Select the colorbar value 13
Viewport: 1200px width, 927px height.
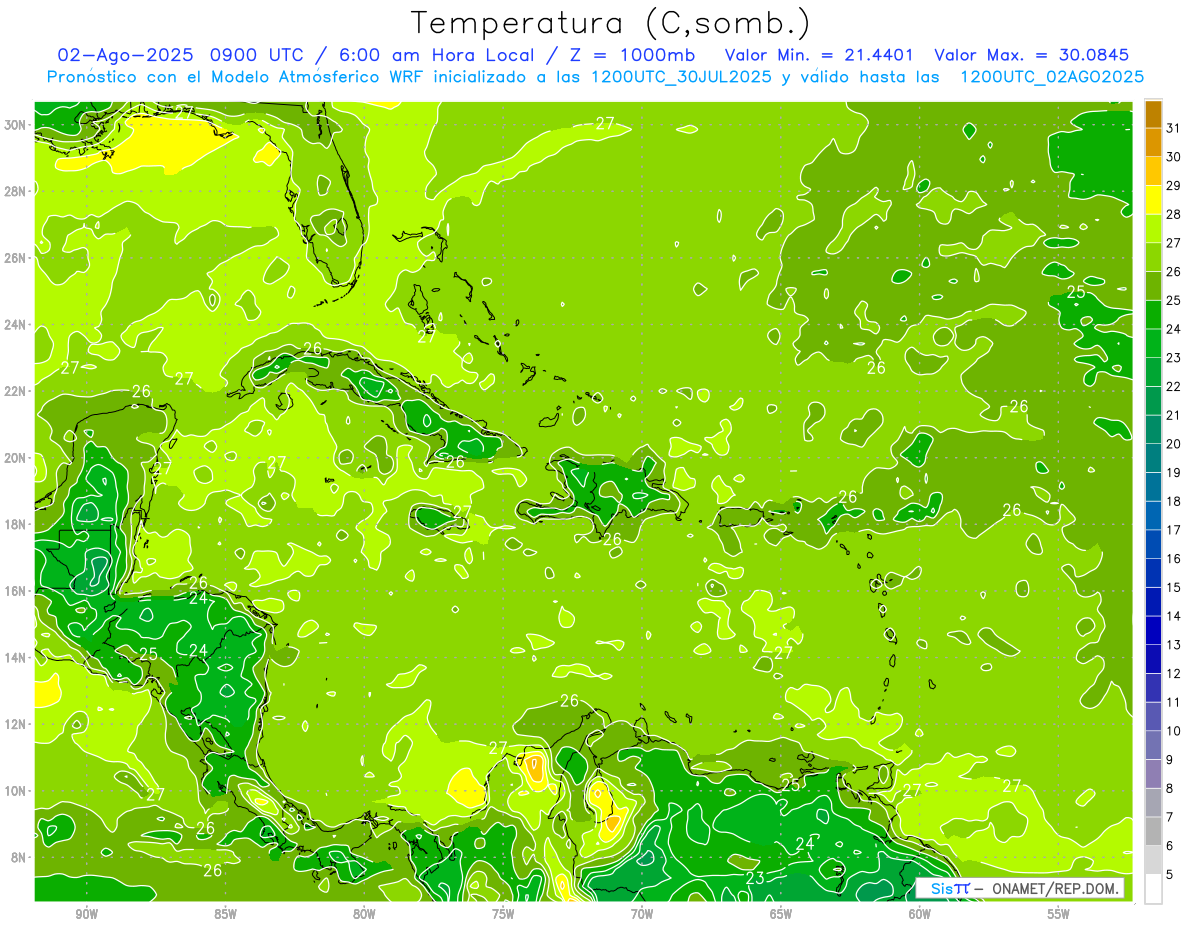click(1174, 644)
